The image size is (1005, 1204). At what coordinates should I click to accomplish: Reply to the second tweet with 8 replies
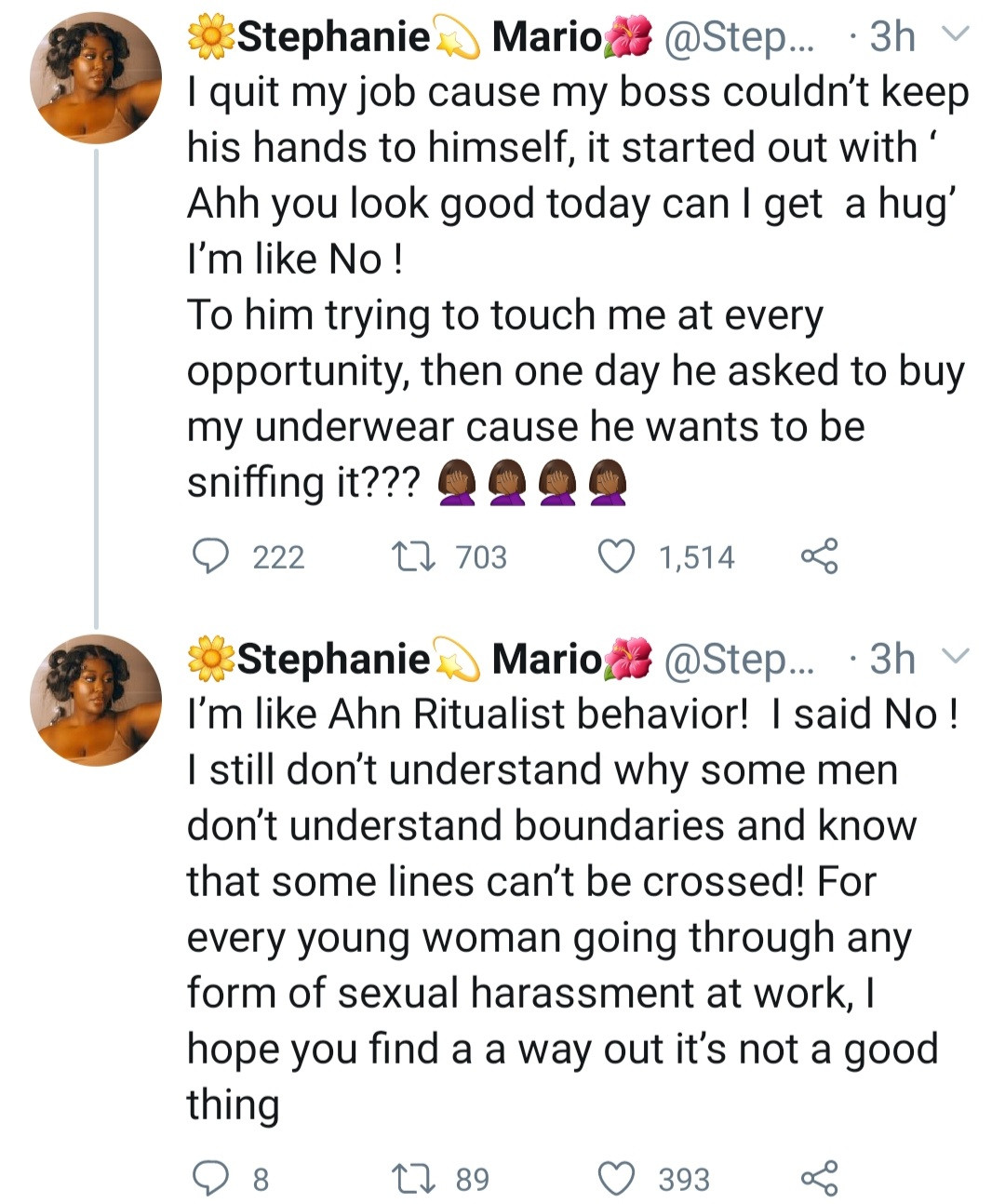[210, 1179]
